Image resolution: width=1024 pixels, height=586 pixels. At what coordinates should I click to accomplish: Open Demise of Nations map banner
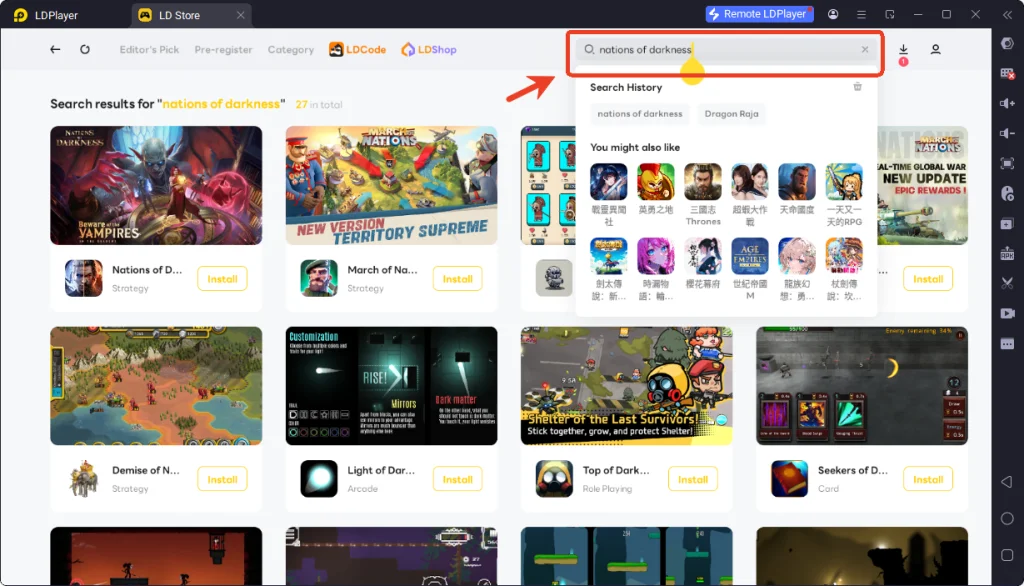156,386
